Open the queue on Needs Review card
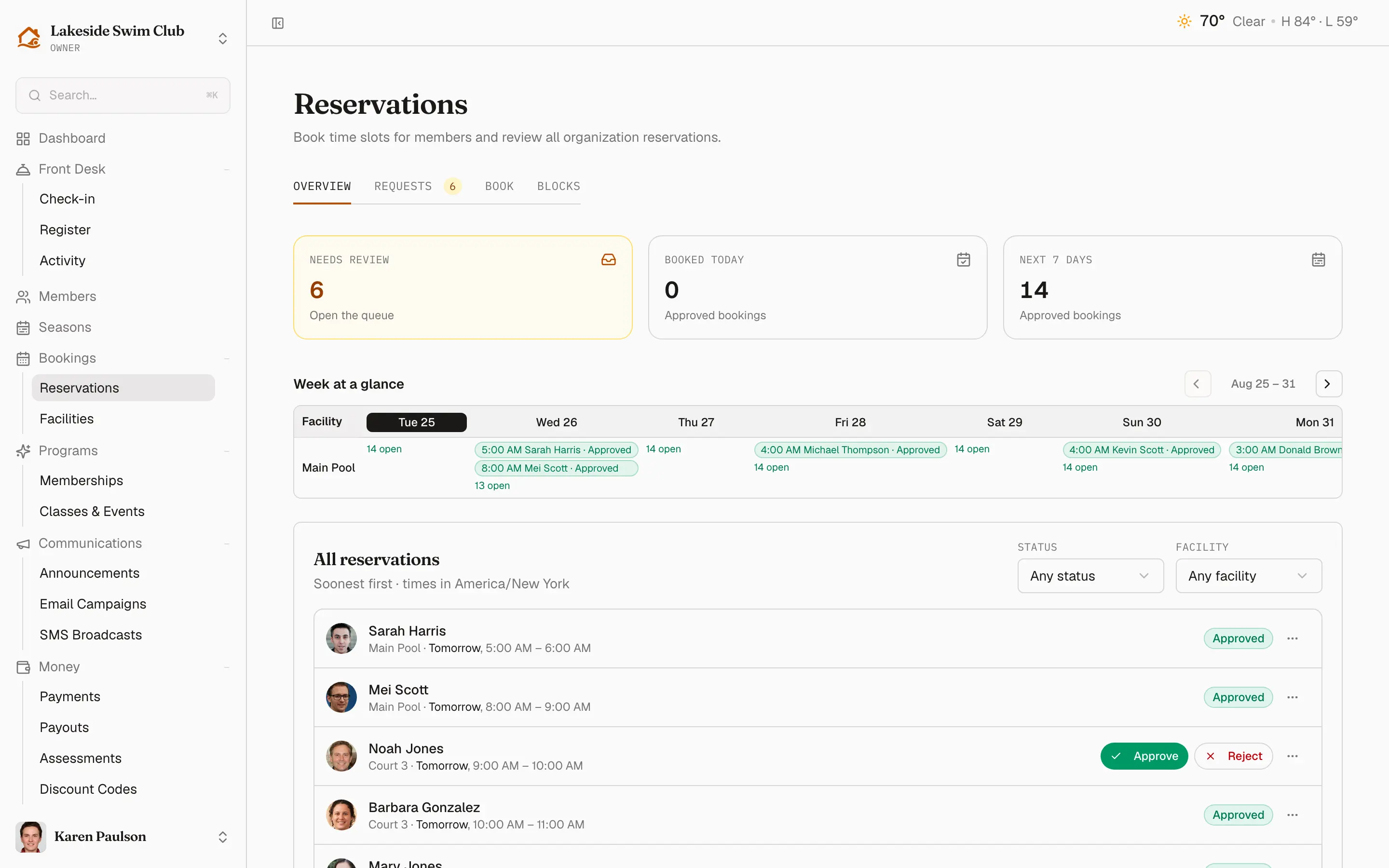 click(352, 316)
